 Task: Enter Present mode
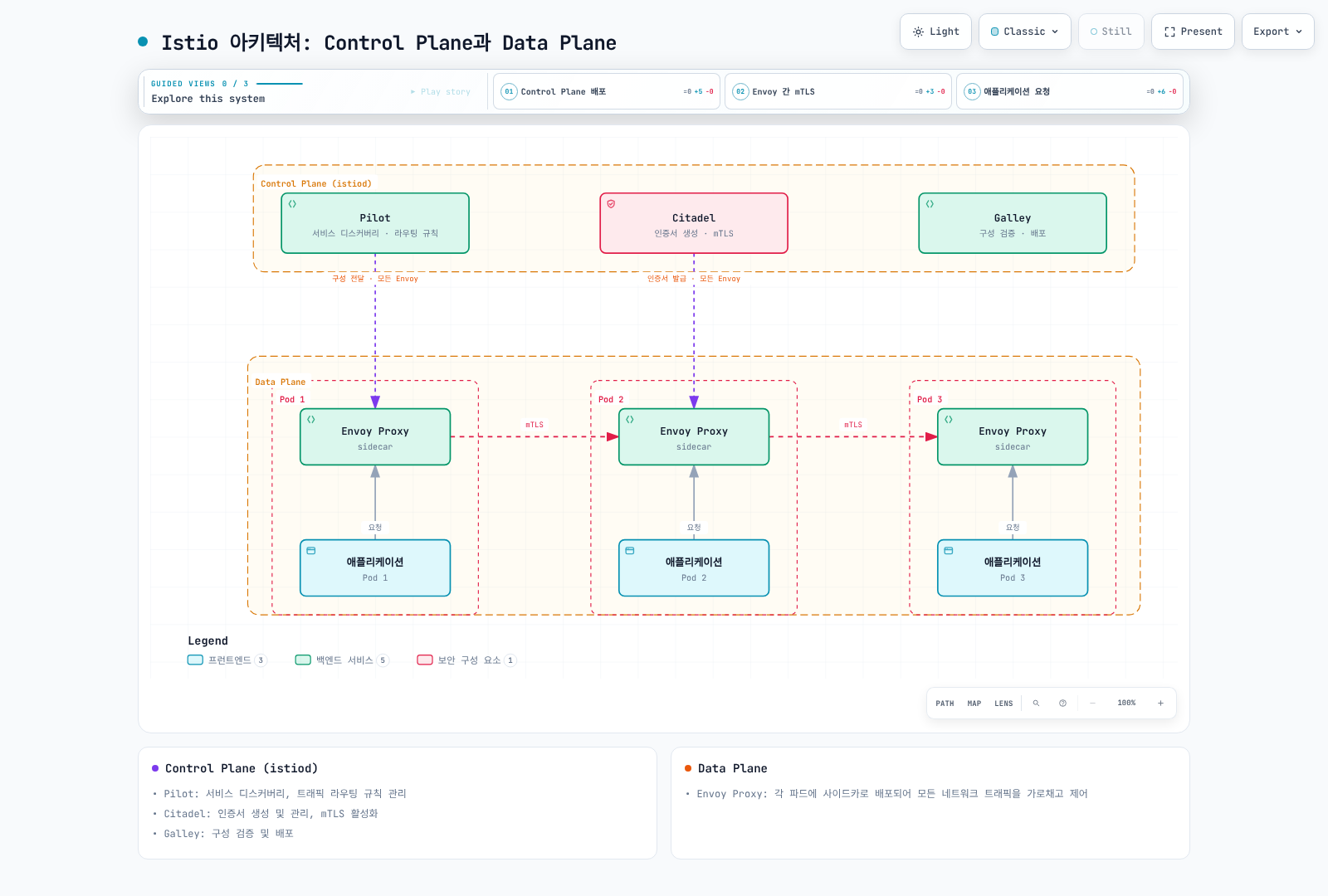coord(1193,32)
